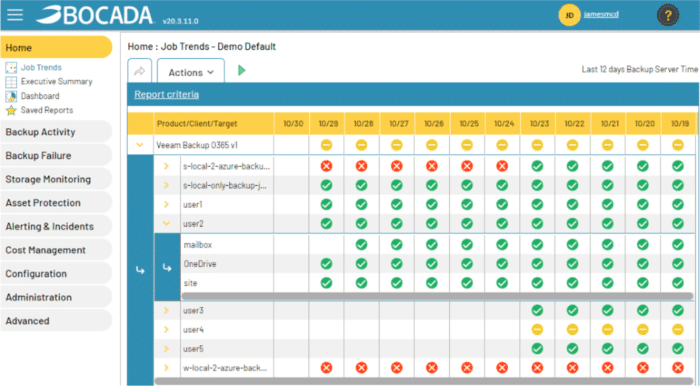700x387 pixels.
Task: Click the help question mark icon
Action: click(667, 16)
